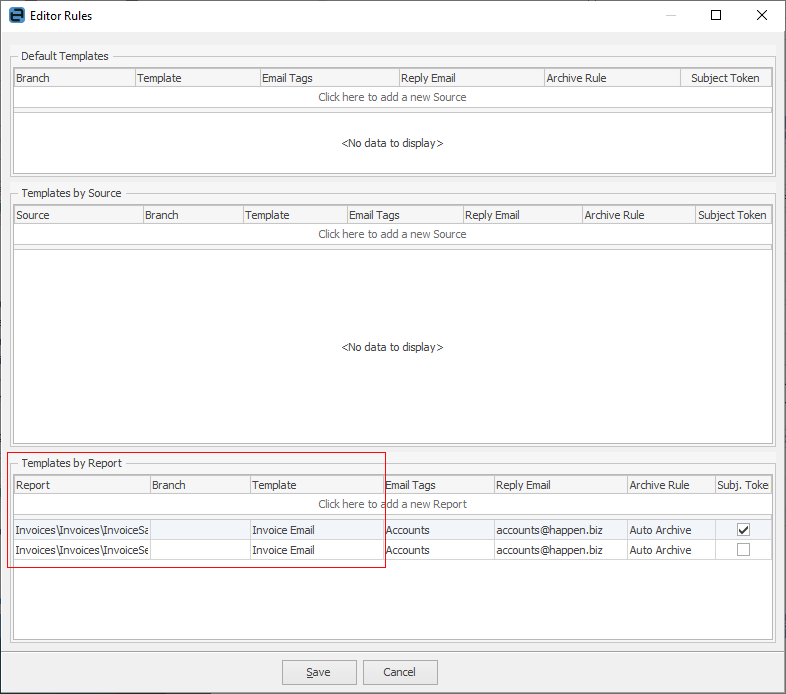Close the Editor Rules dialog

762,16
